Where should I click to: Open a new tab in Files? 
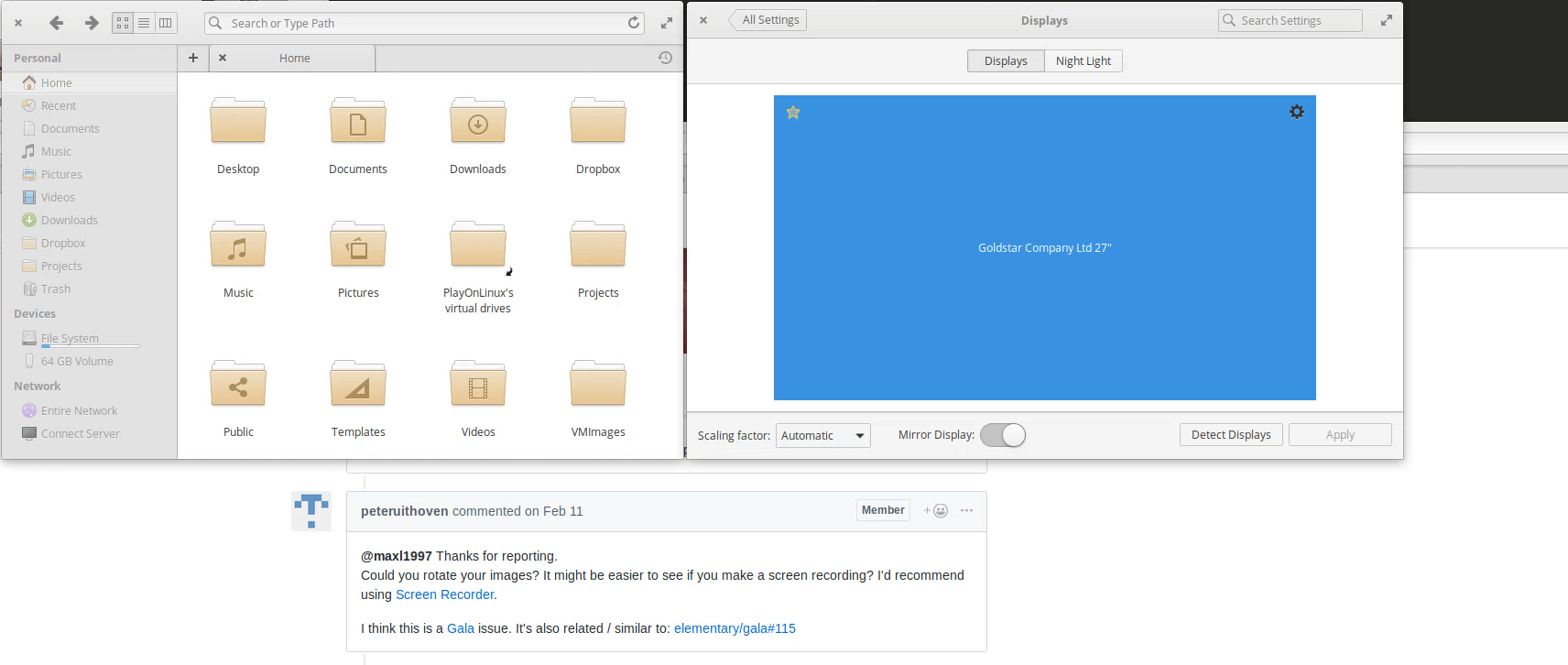coord(193,58)
